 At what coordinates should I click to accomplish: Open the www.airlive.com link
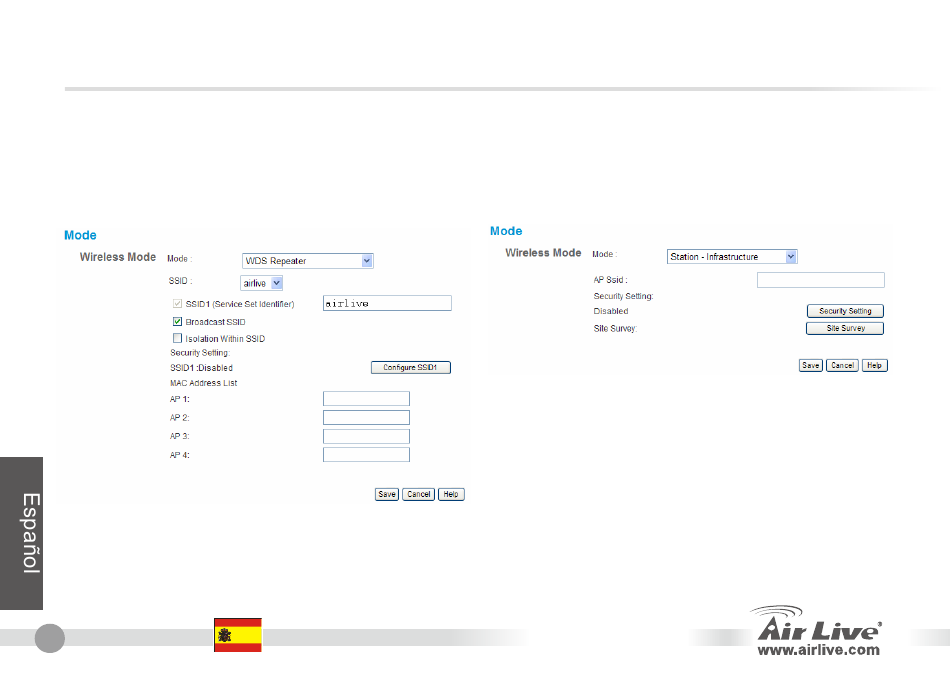(x=819, y=650)
